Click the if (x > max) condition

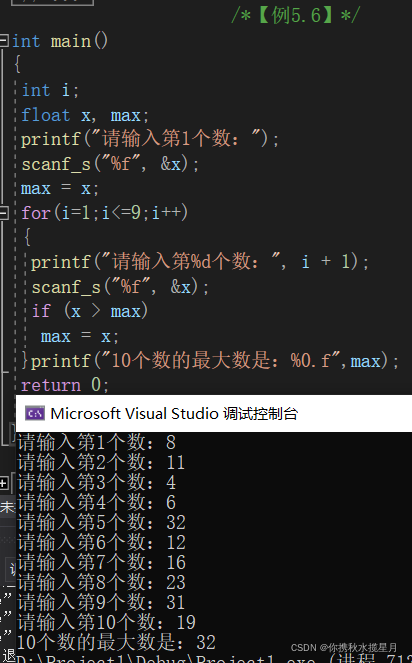[x=90, y=312]
